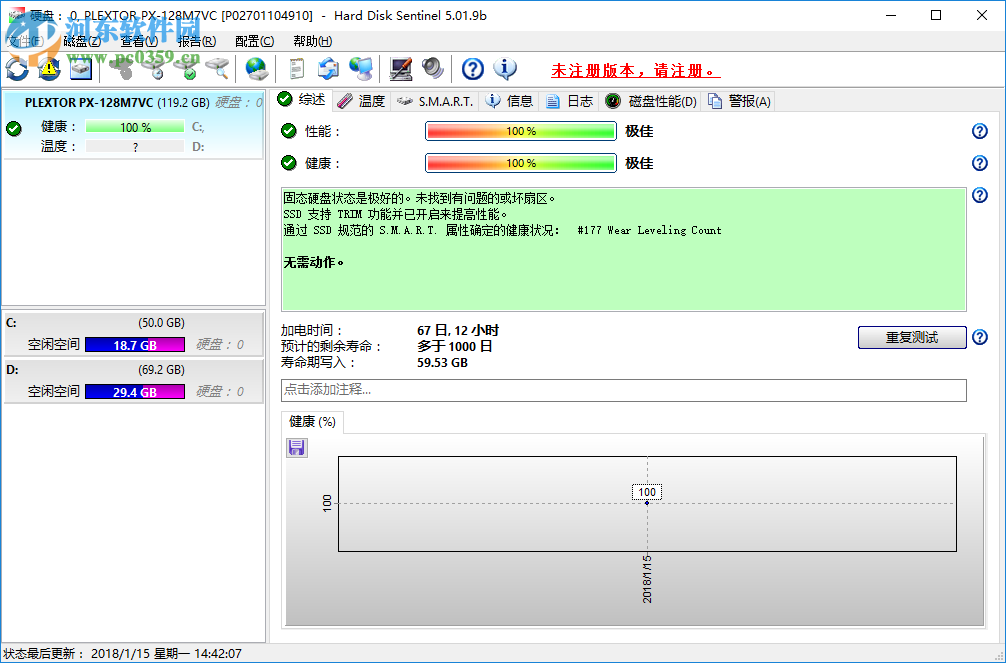Save the health graph via floppy icon

tap(296, 447)
